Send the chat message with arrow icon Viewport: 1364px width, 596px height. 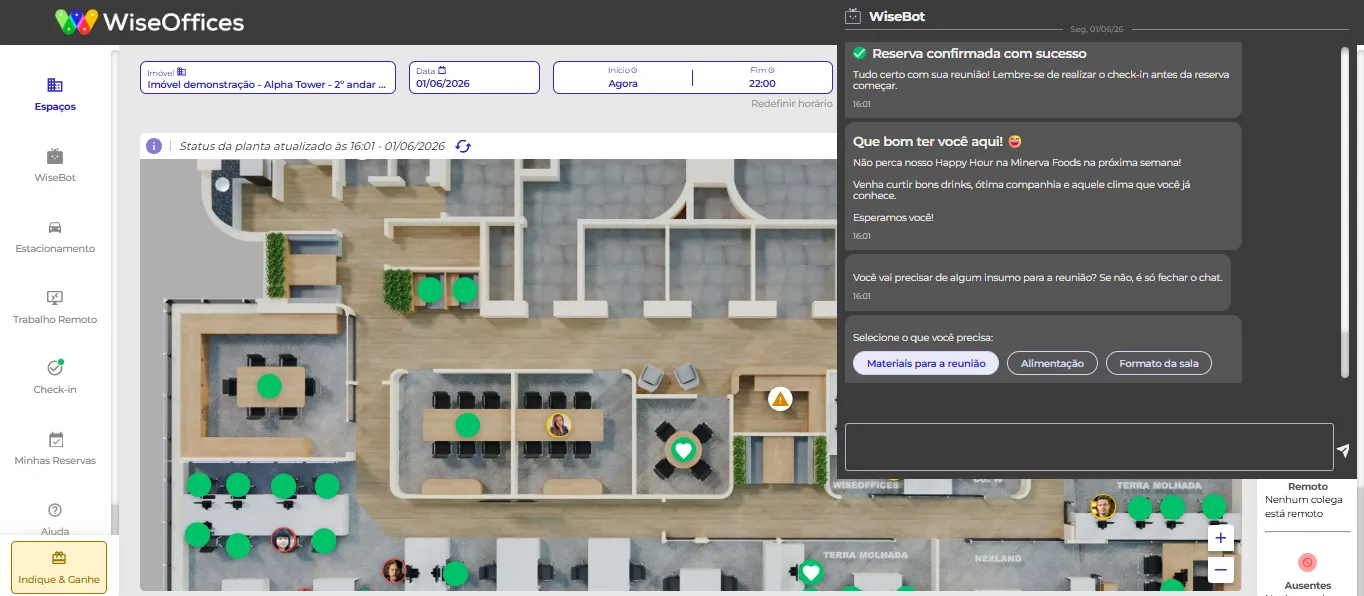tap(1343, 451)
